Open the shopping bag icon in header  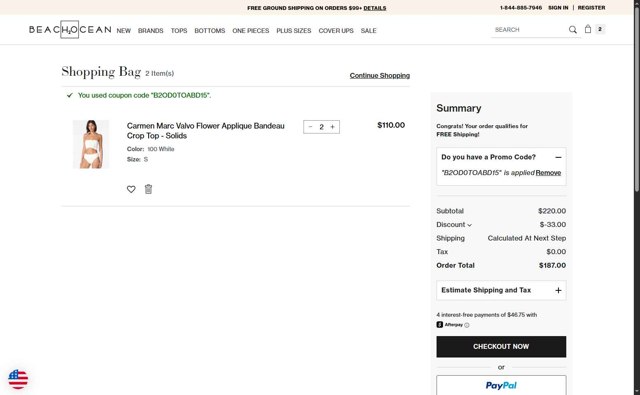pyautogui.click(x=588, y=29)
